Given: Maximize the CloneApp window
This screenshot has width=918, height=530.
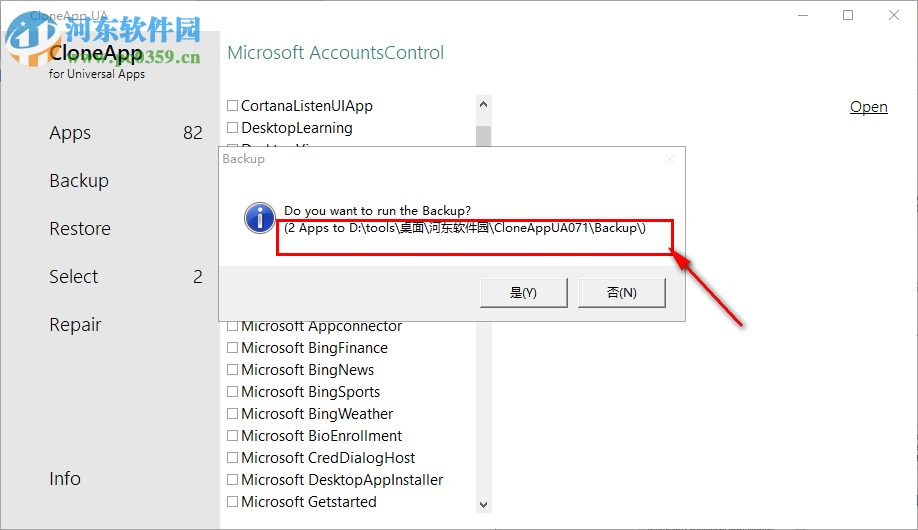Looking at the screenshot, I should click(x=848, y=15).
